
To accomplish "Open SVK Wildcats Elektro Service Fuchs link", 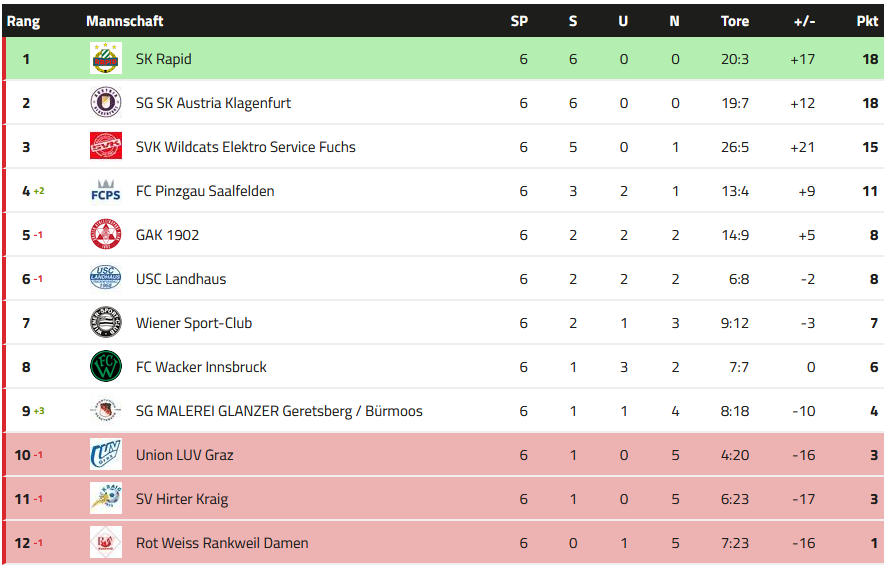I will click(245, 147).
